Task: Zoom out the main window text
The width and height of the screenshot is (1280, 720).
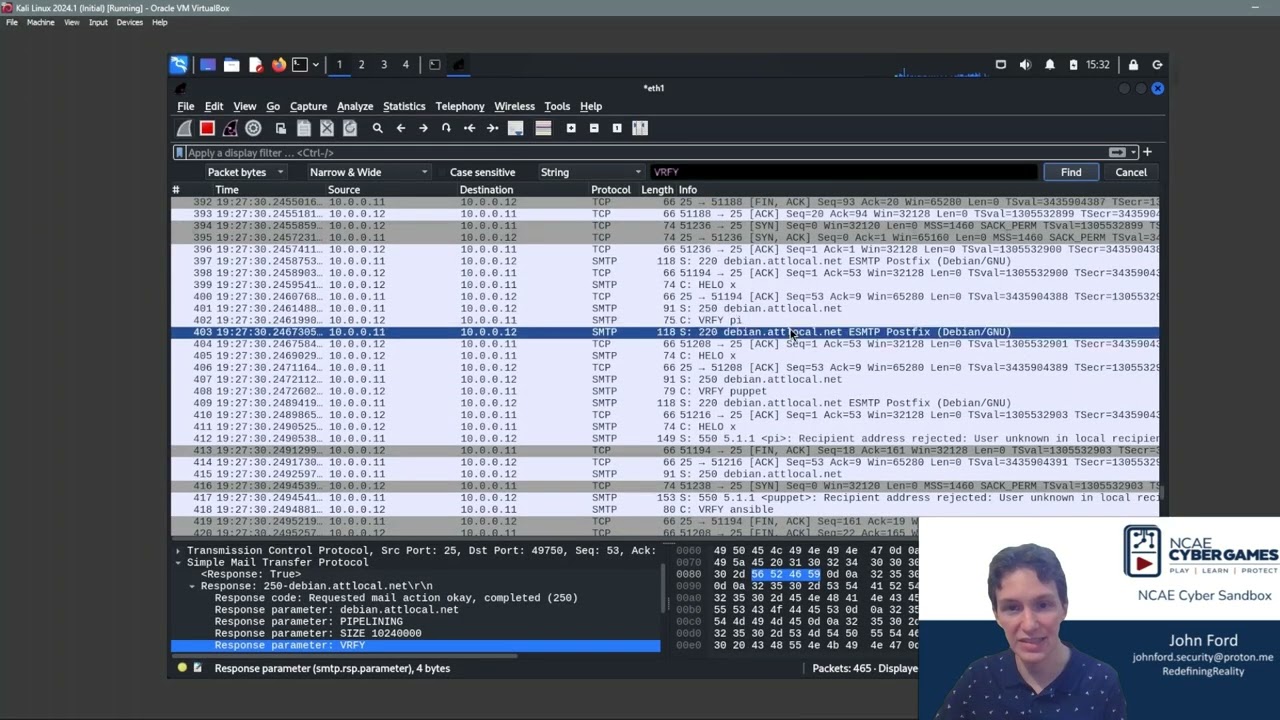Action: (594, 128)
